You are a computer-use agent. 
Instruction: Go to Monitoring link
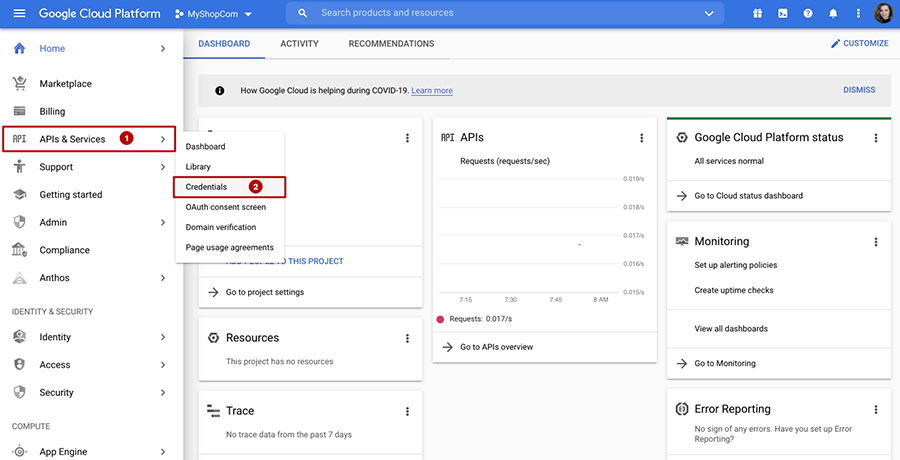coord(716,364)
